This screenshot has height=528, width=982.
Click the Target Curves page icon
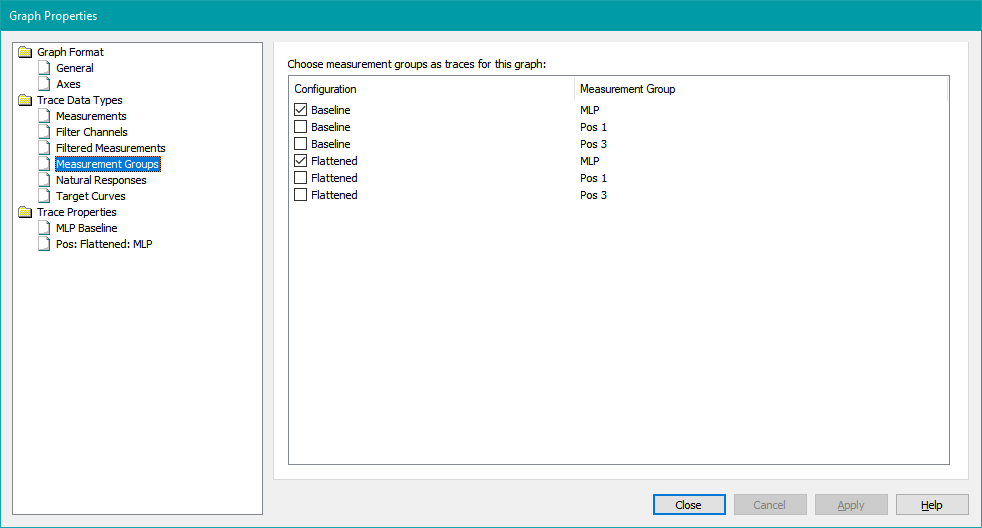(44, 196)
